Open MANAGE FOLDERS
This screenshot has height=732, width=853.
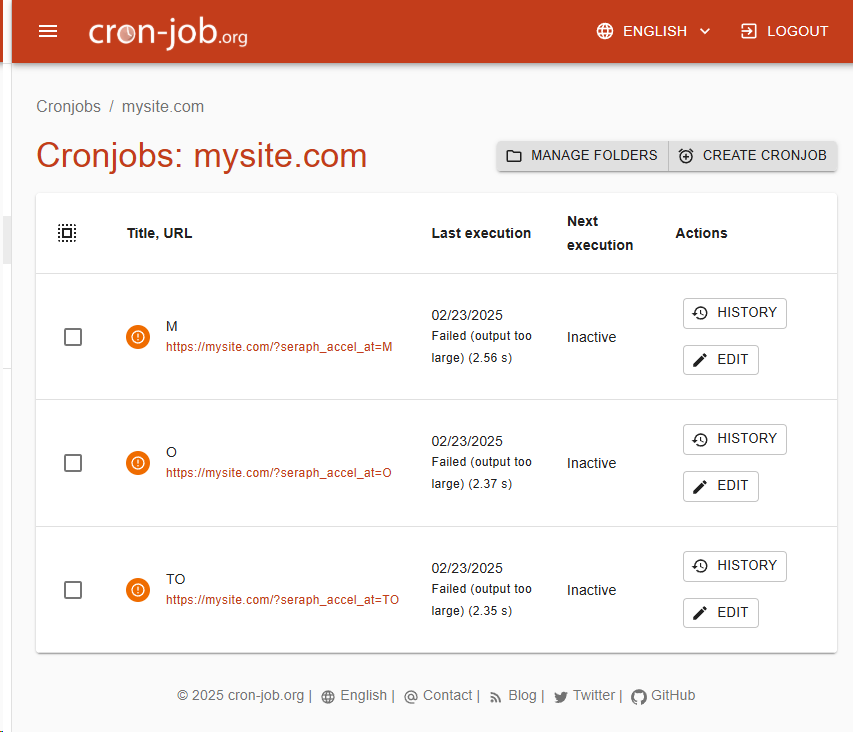[582, 156]
